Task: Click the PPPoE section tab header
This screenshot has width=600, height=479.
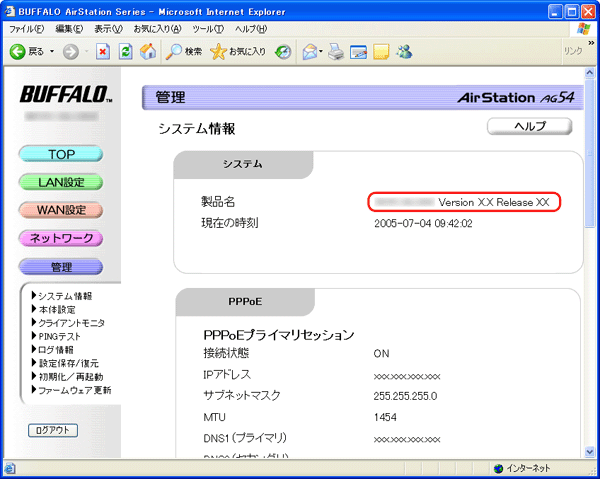Action: coord(245,302)
